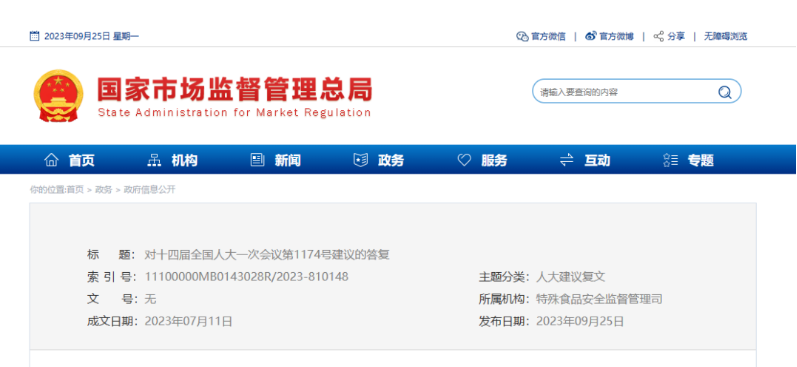This screenshot has width=797, height=367.
Task: Open the 政务 navigation menu
Action: (x=391, y=161)
